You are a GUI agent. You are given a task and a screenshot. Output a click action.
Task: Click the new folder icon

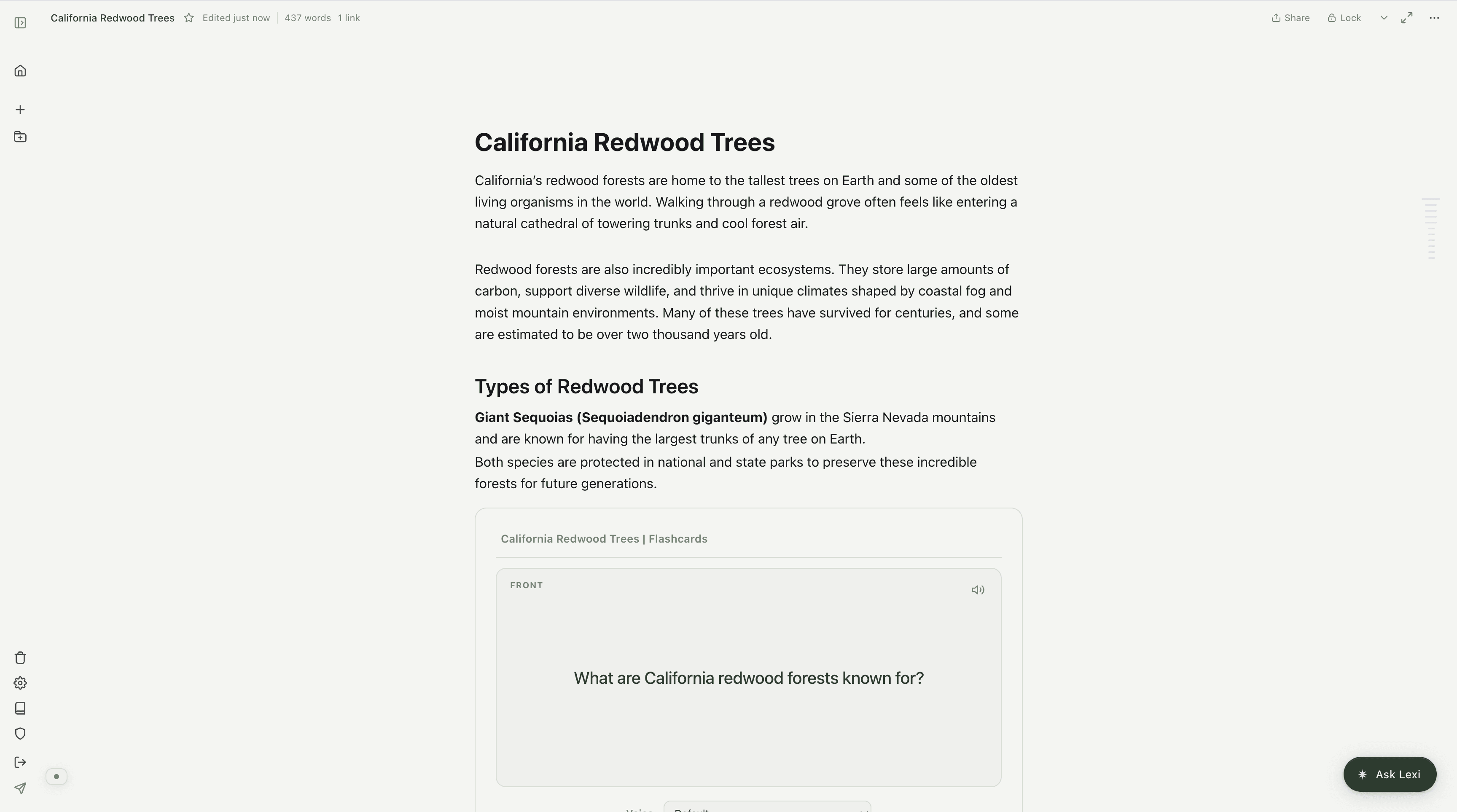click(20, 137)
